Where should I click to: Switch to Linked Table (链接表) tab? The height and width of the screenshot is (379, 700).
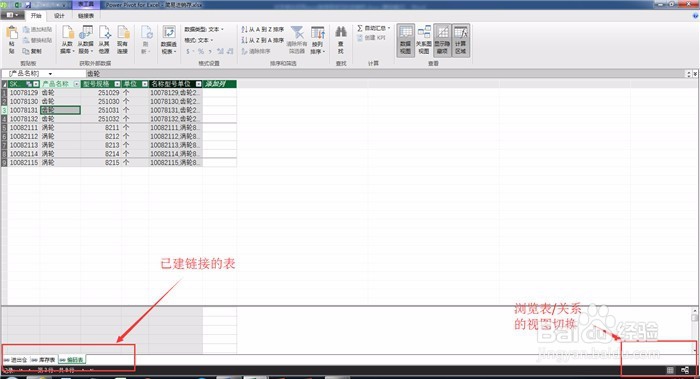[x=86, y=16]
